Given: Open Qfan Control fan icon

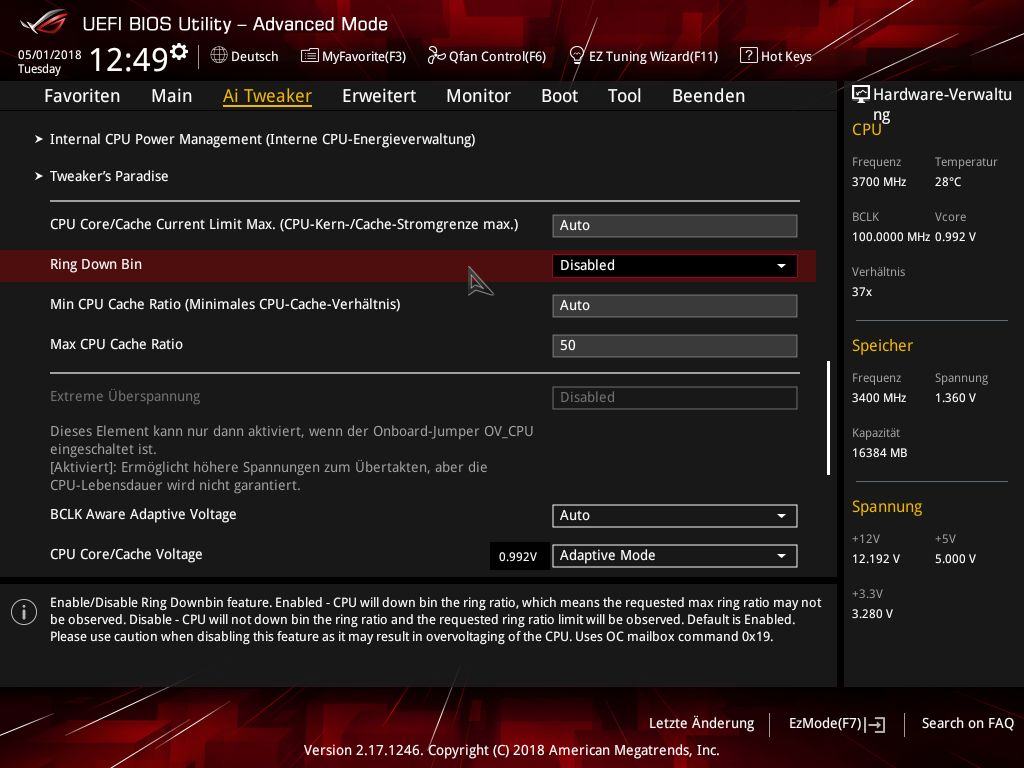Looking at the screenshot, I should (436, 55).
